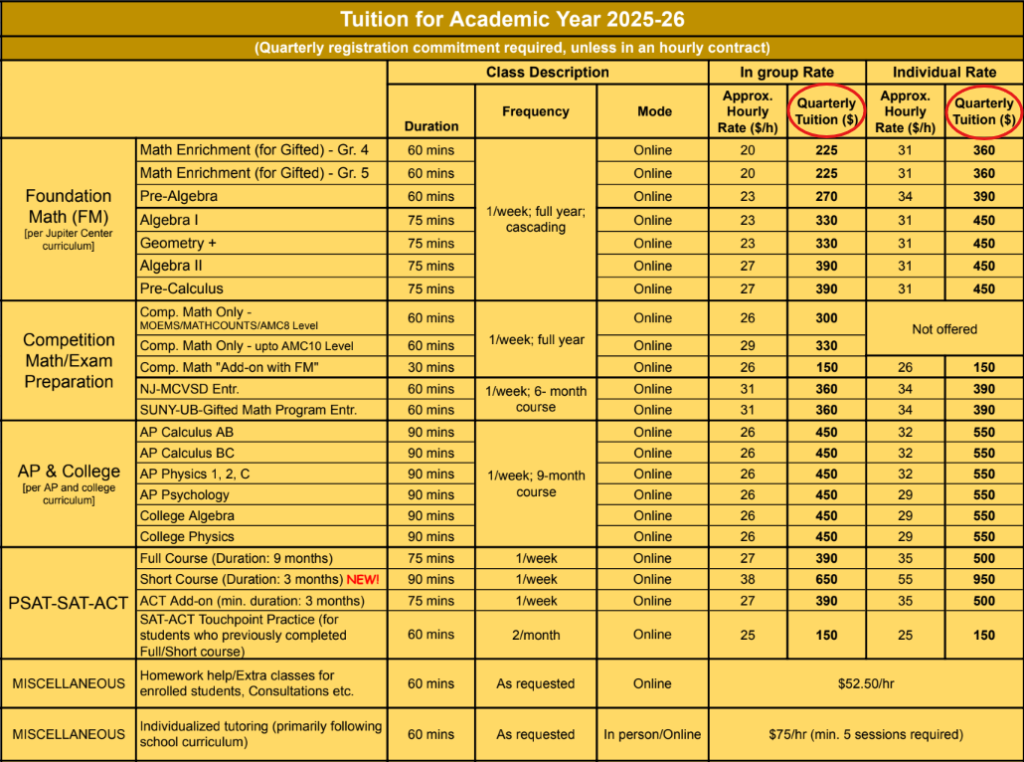Image resolution: width=1024 pixels, height=762 pixels.
Task: Click the 2/month frequency cell
Action: coord(536,634)
